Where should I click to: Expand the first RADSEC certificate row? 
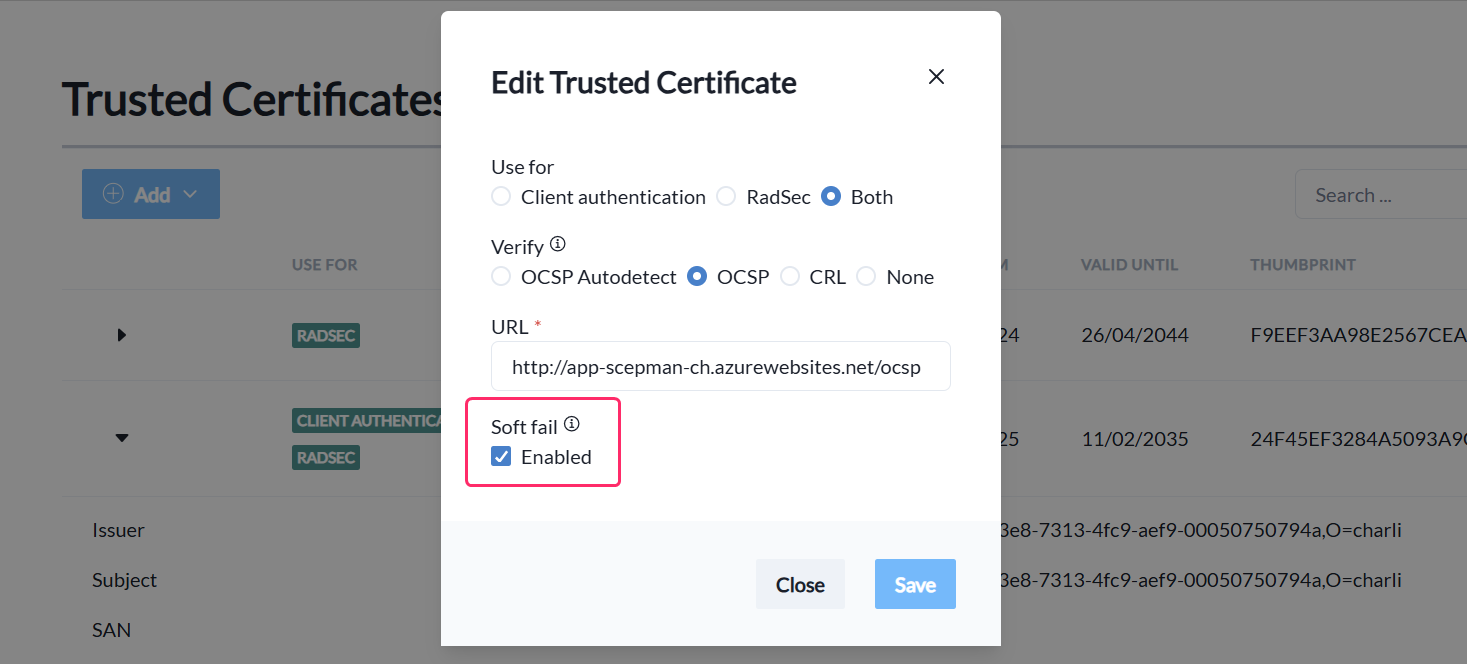pyautogui.click(x=122, y=335)
